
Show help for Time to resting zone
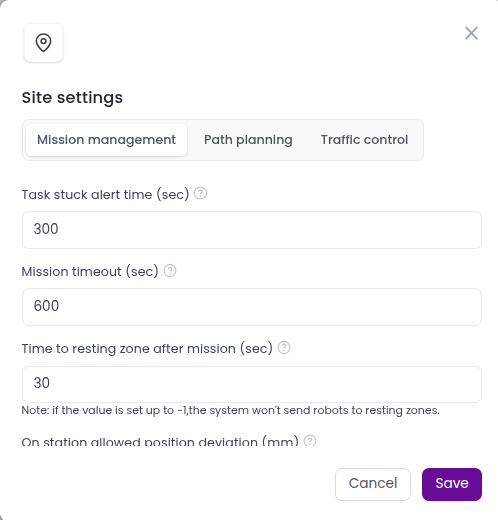pyautogui.click(x=284, y=348)
